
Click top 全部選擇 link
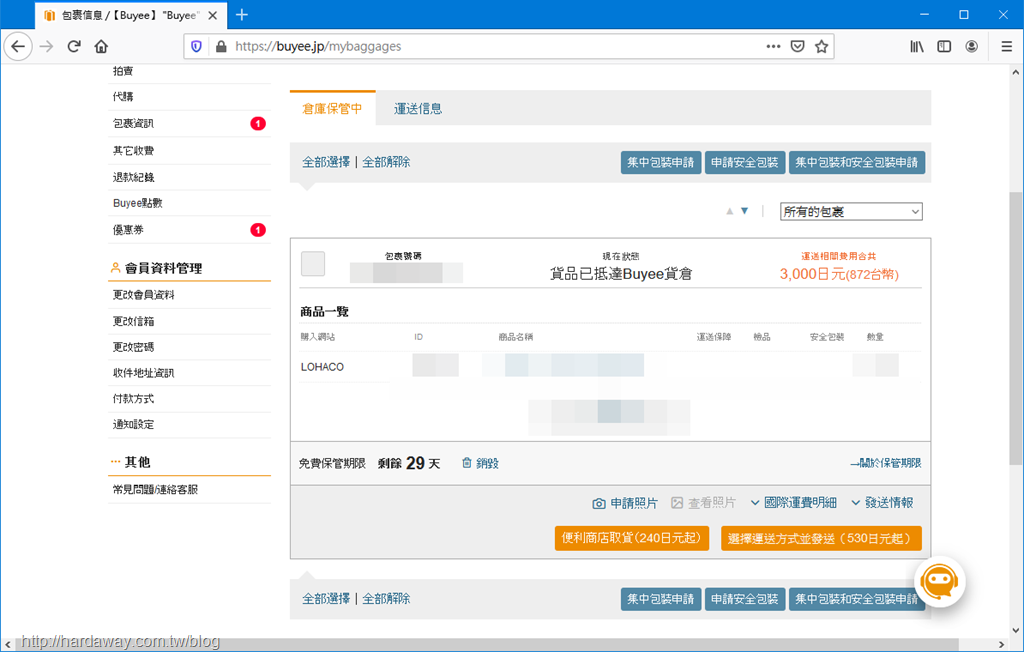point(326,162)
